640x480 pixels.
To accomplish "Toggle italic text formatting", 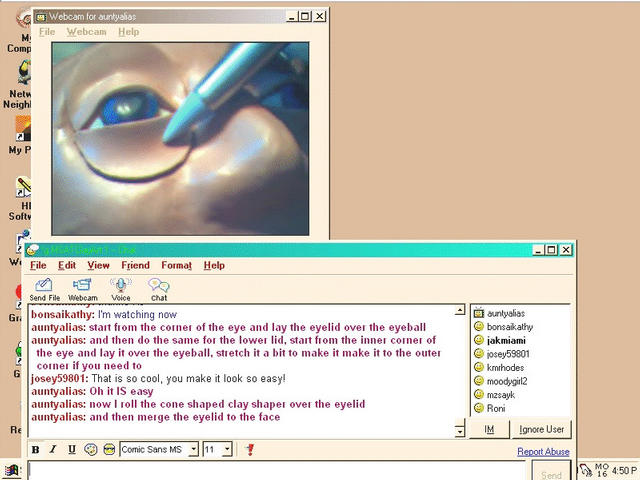I will coord(53,449).
